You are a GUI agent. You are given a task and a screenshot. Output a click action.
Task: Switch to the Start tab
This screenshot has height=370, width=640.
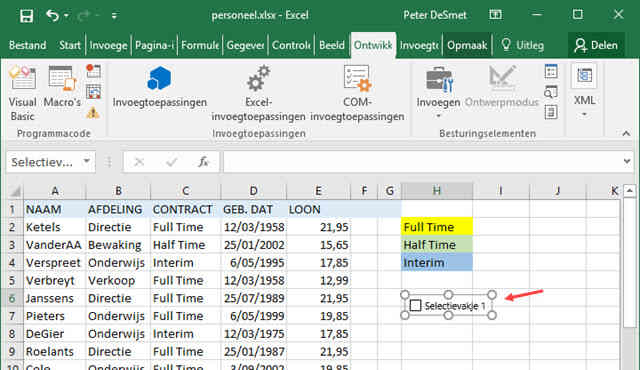(x=69, y=45)
